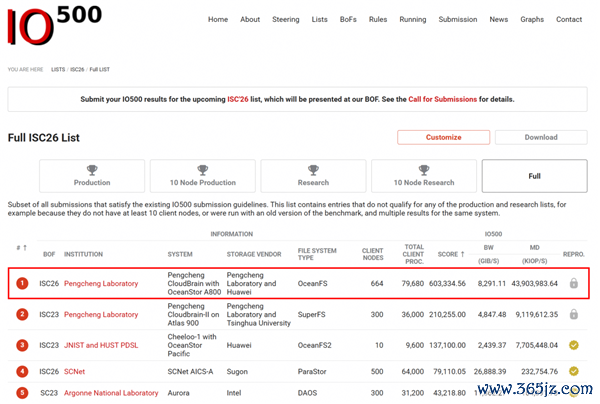Click the Research trophy icon
The height and width of the screenshot is (404, 600).
pyautogui.click(x=313, y=169)
